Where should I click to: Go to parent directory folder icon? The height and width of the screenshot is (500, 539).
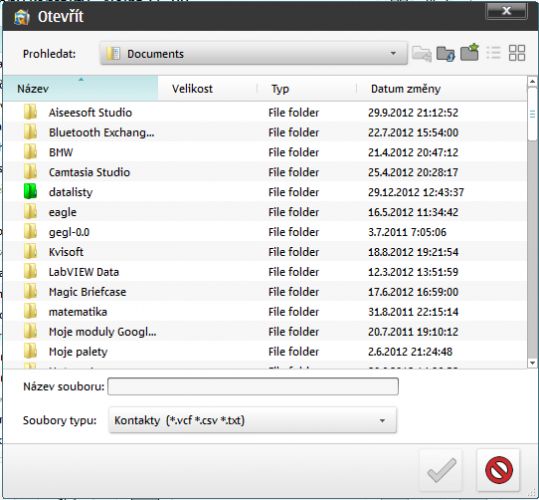click(446, 54)
